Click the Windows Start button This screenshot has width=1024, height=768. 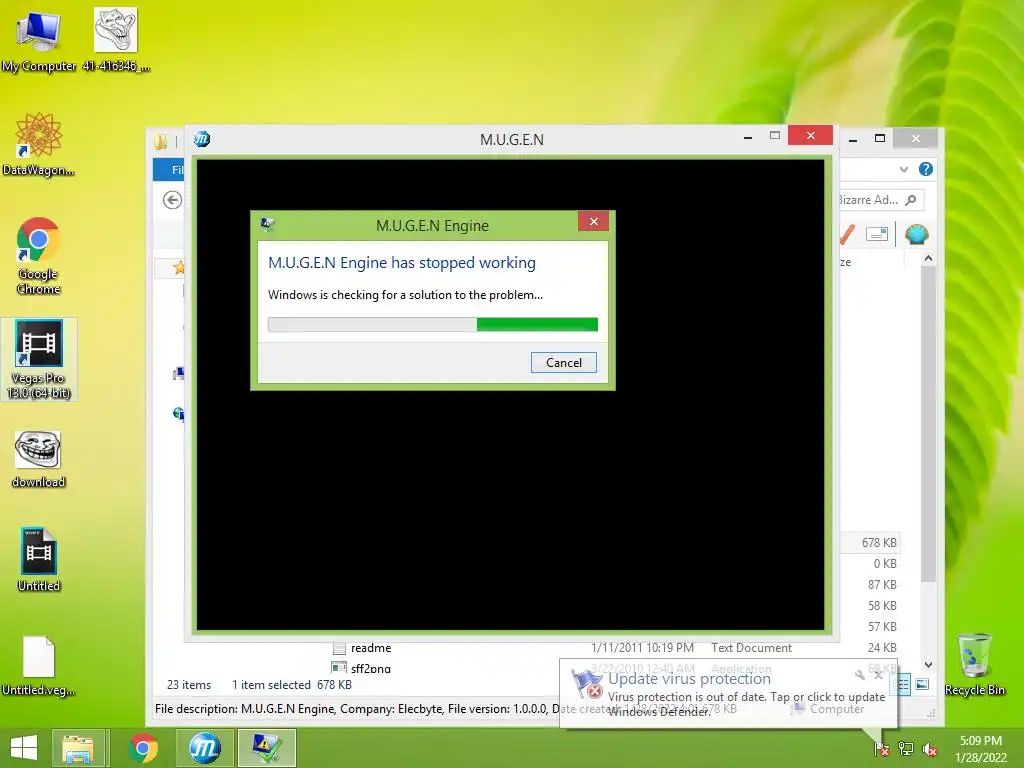coord(24,748)
